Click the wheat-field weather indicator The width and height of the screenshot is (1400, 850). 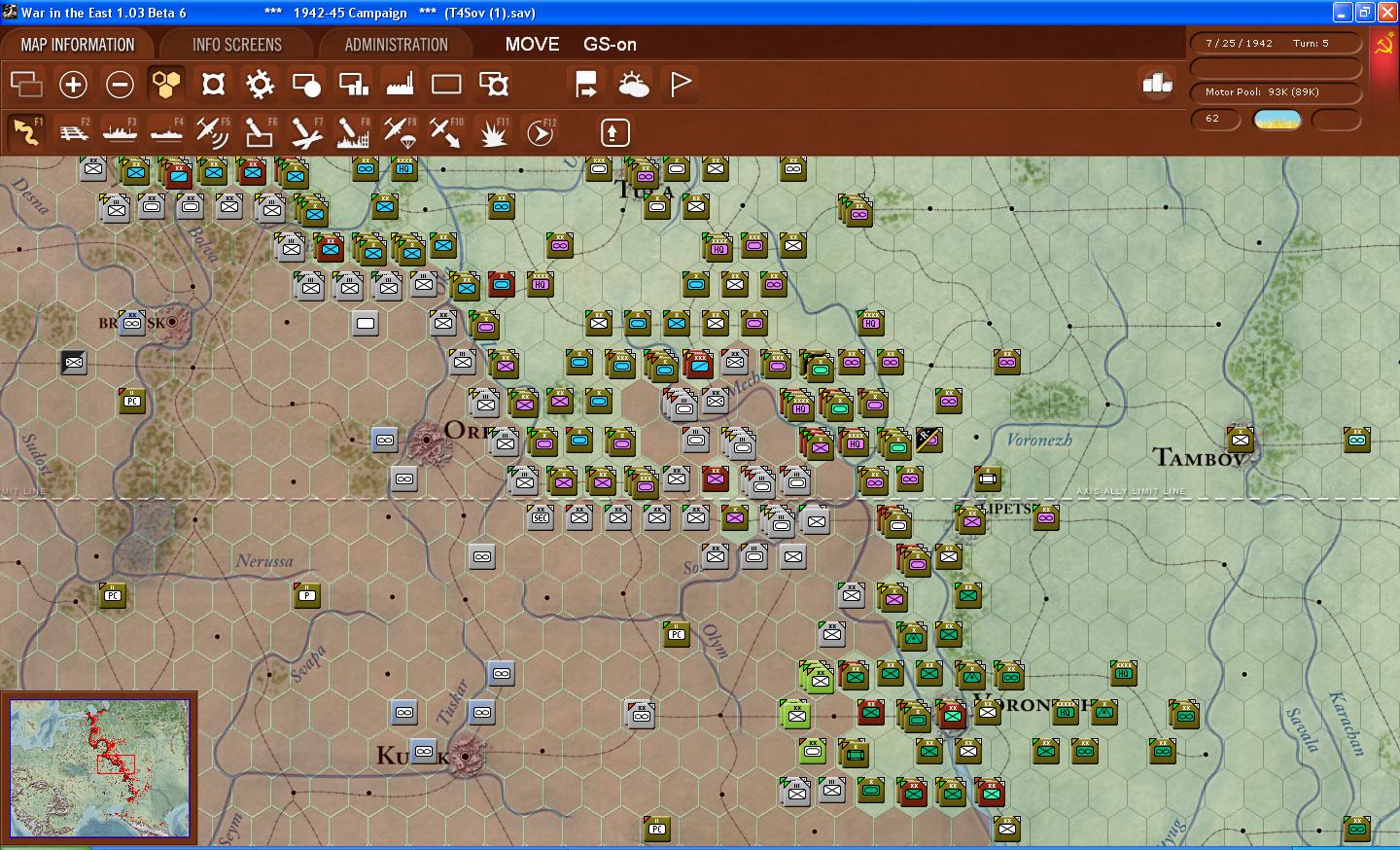click(1277, 120)
